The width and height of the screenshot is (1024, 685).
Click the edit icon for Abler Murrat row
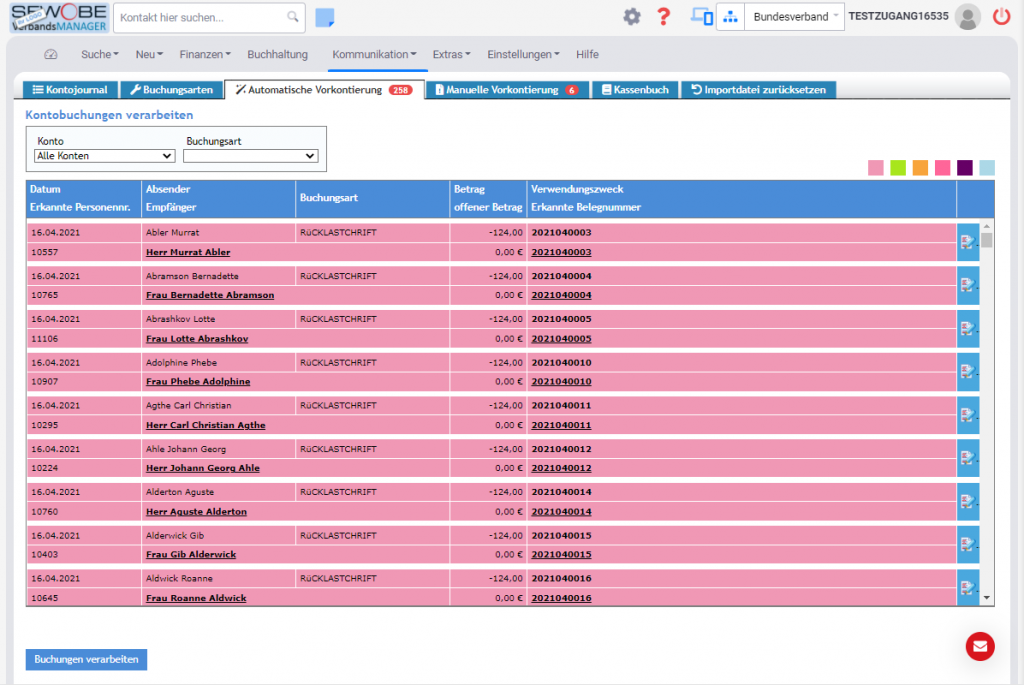(x=967, y=242)
